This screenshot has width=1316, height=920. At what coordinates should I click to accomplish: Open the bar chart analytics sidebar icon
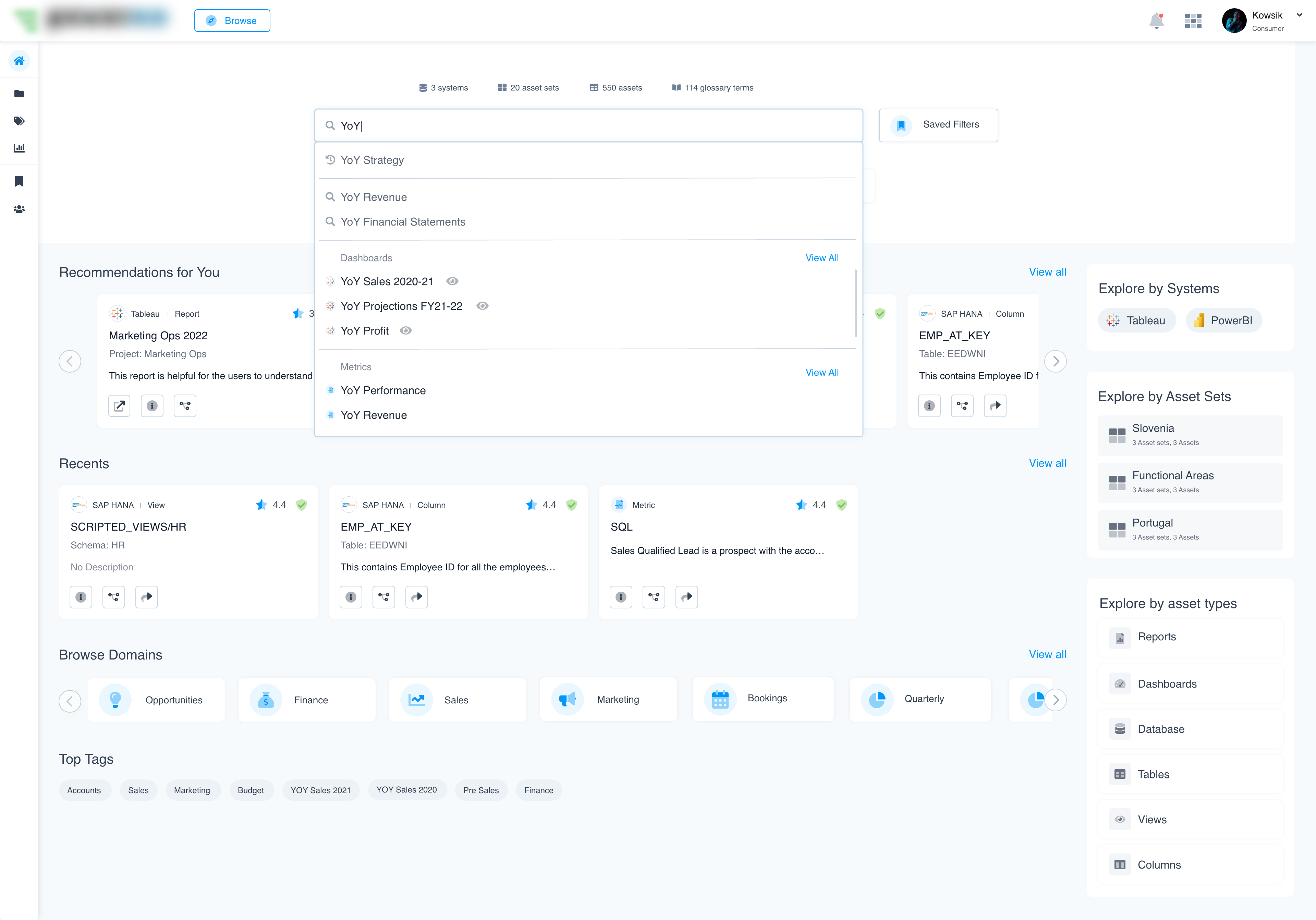[x=19, y=148]
